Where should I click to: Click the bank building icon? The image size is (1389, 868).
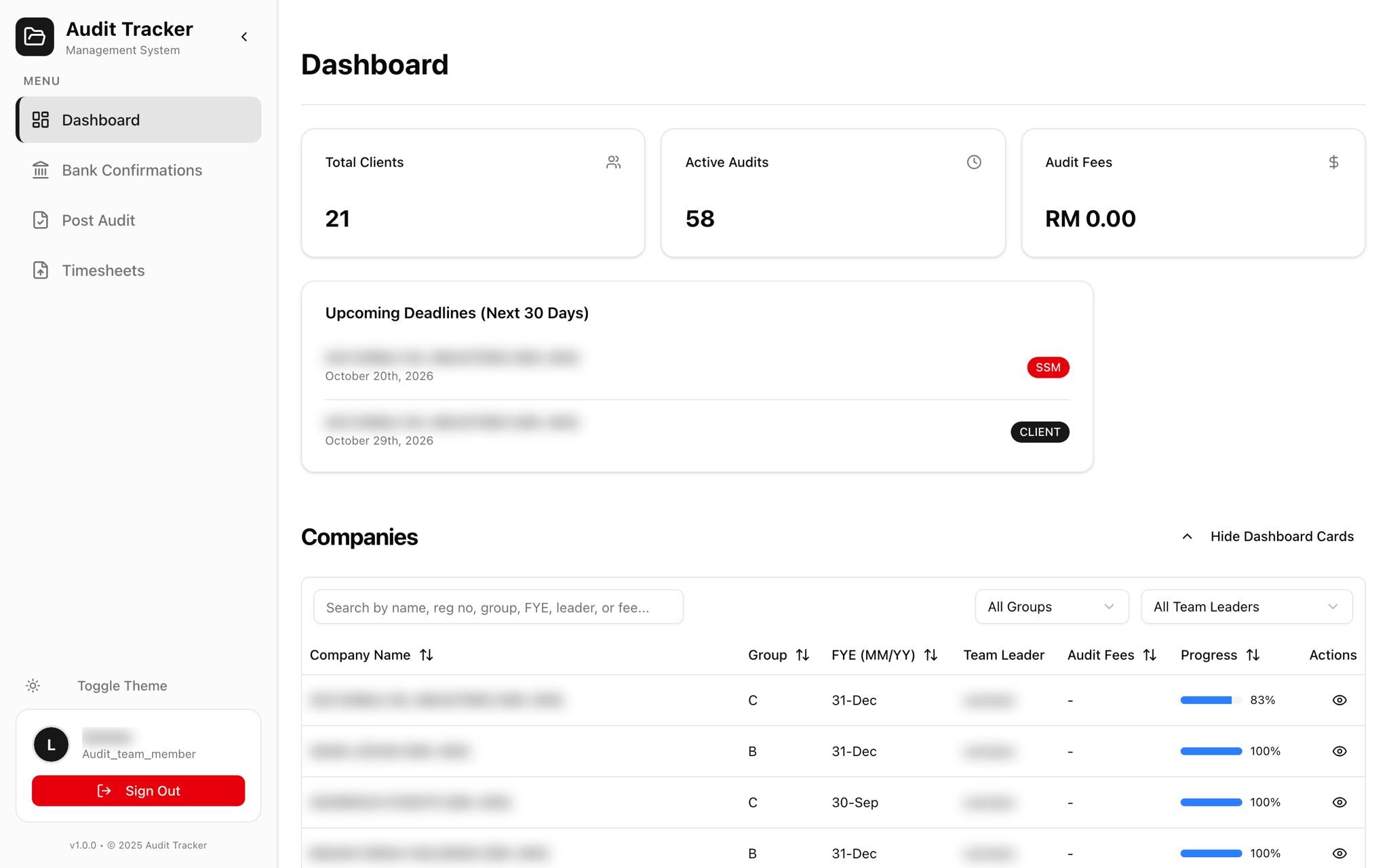pyautogui.click(x=41, y=170)
